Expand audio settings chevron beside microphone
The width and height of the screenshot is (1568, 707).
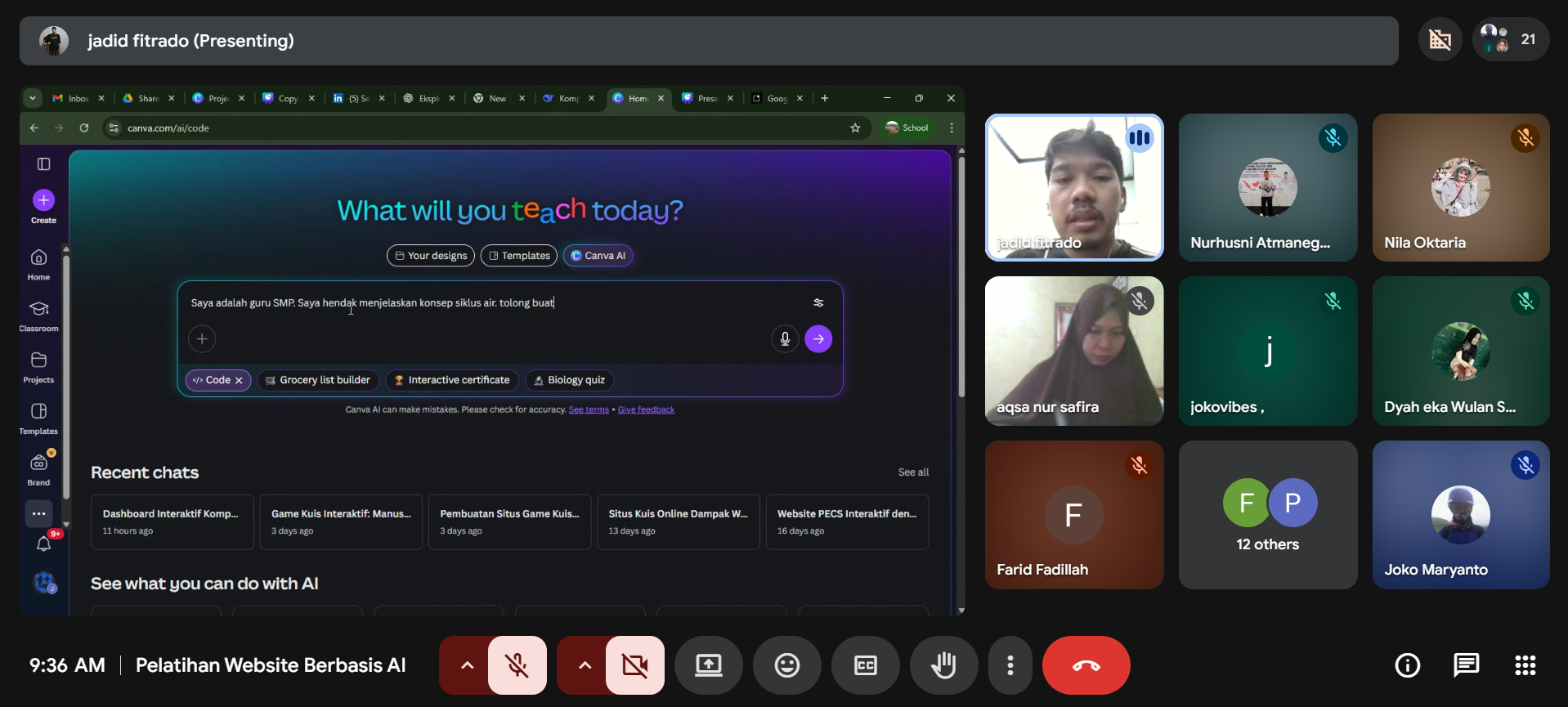tap(467, 665)
